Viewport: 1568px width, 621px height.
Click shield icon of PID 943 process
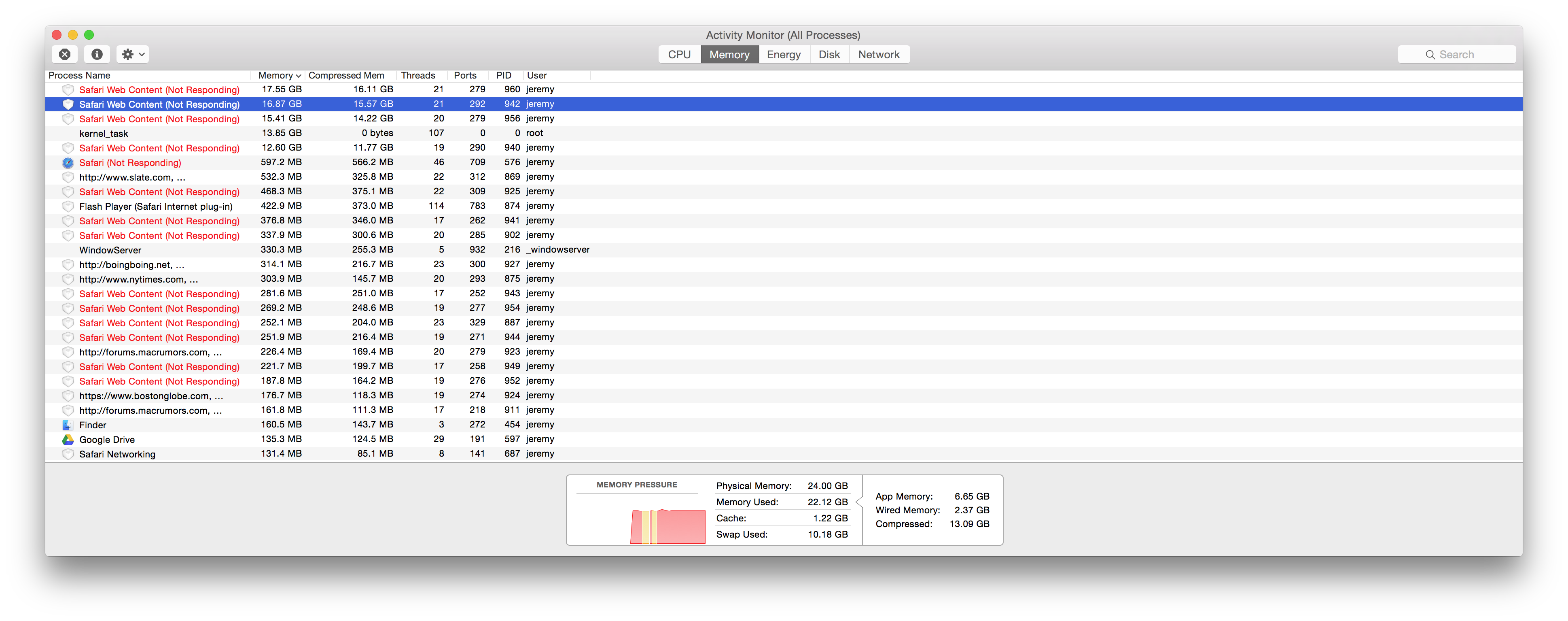click(x=68, y=294)
